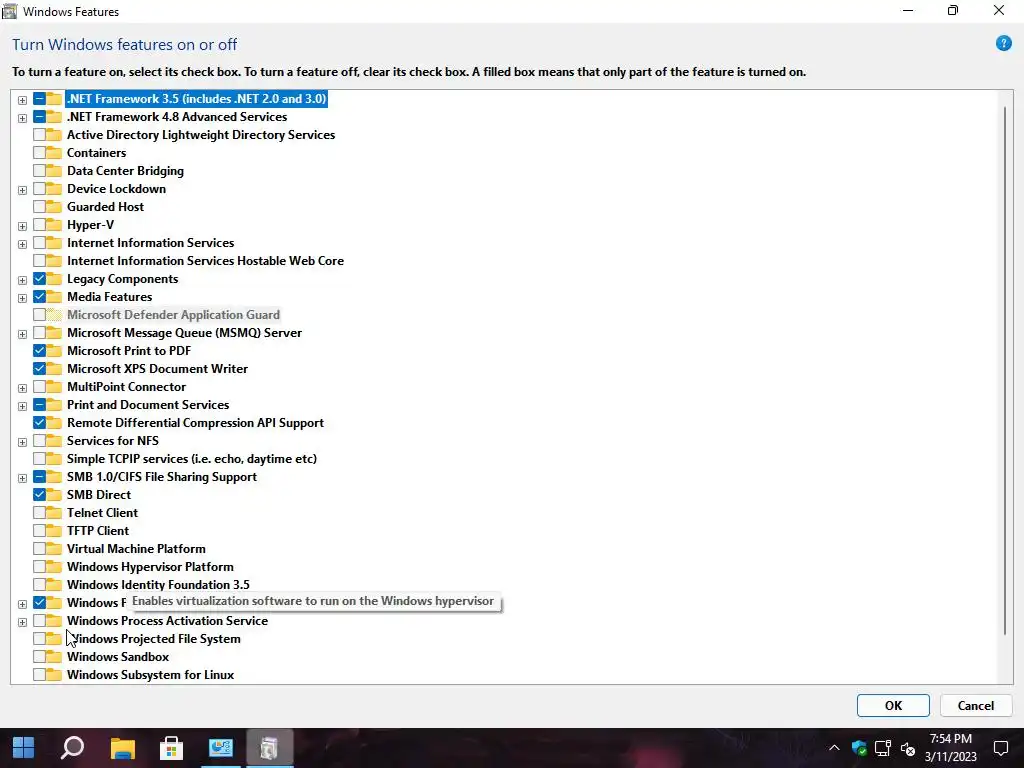The height and width of the screenshot is (768, 1024).
Task: Expand SMB 1.0/CIFS File Sharing Support
Action: point(22,478)
